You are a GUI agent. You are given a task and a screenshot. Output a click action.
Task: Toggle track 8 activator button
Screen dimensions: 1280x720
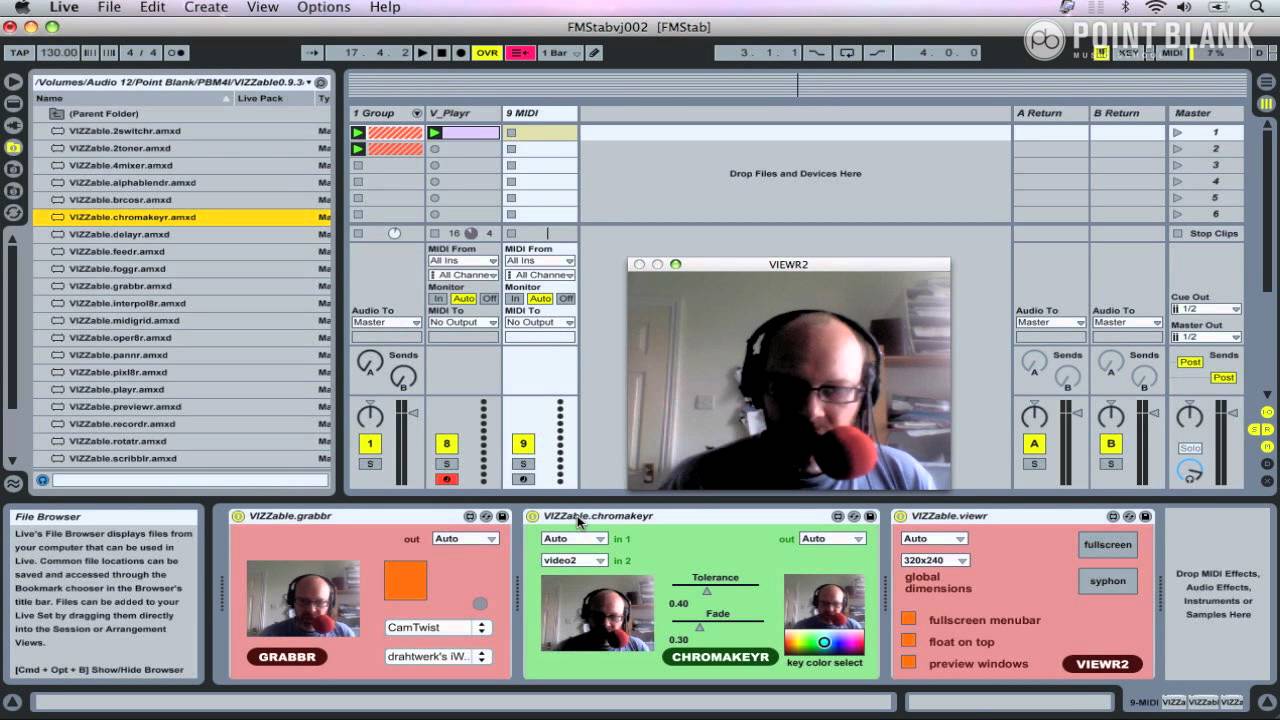click(x=447, y=444)
